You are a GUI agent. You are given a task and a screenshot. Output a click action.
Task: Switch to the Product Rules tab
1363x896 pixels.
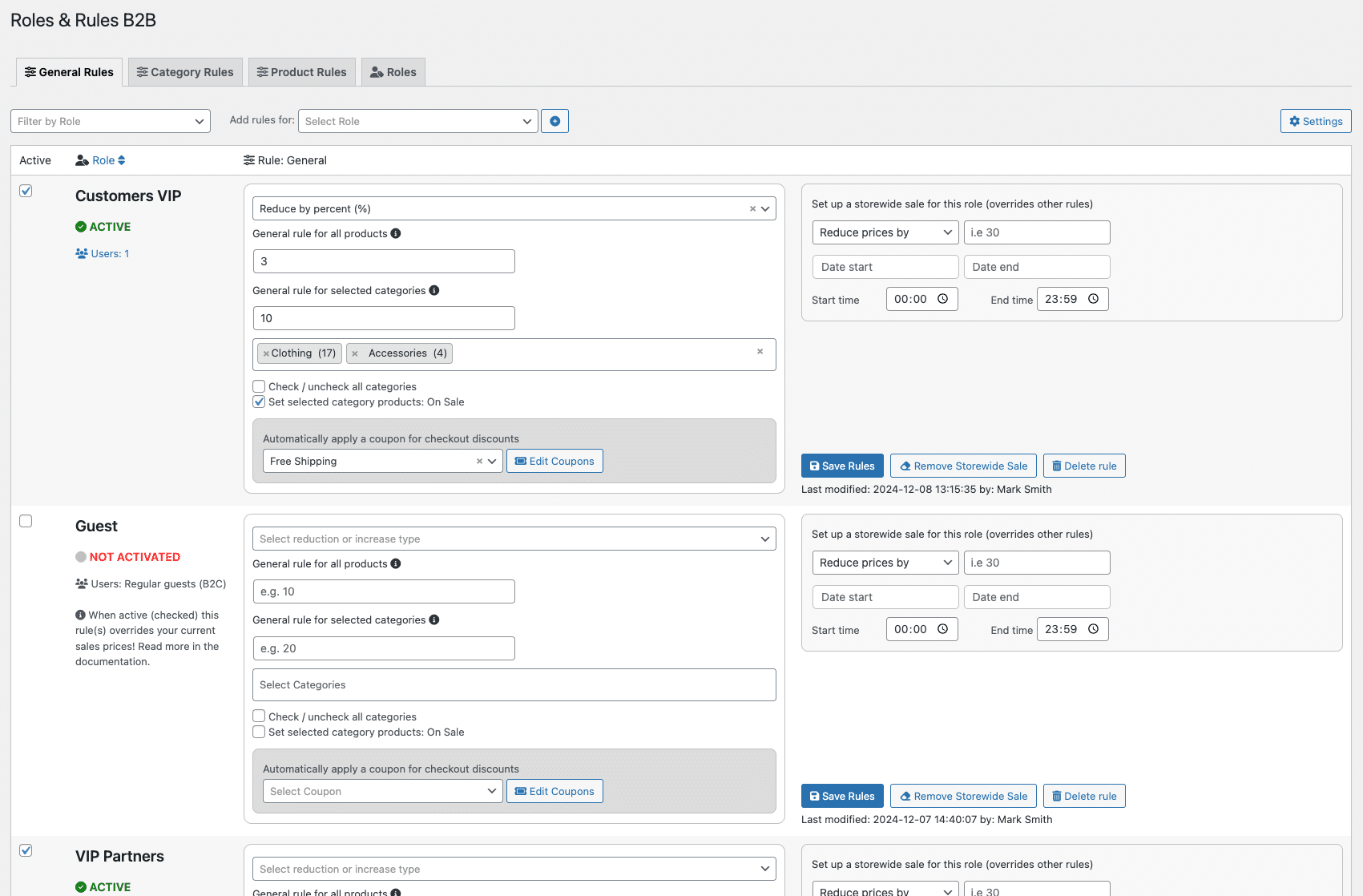tap(301, 72)
